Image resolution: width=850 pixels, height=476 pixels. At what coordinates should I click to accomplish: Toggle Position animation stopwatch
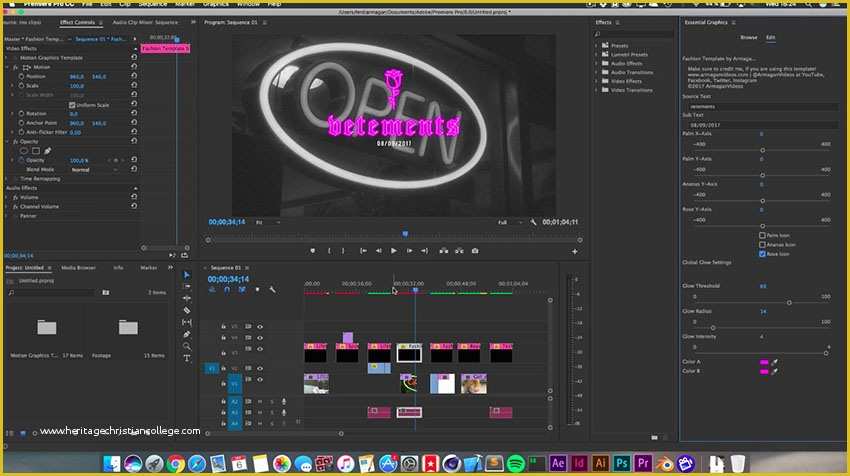[x=21, y=76]
